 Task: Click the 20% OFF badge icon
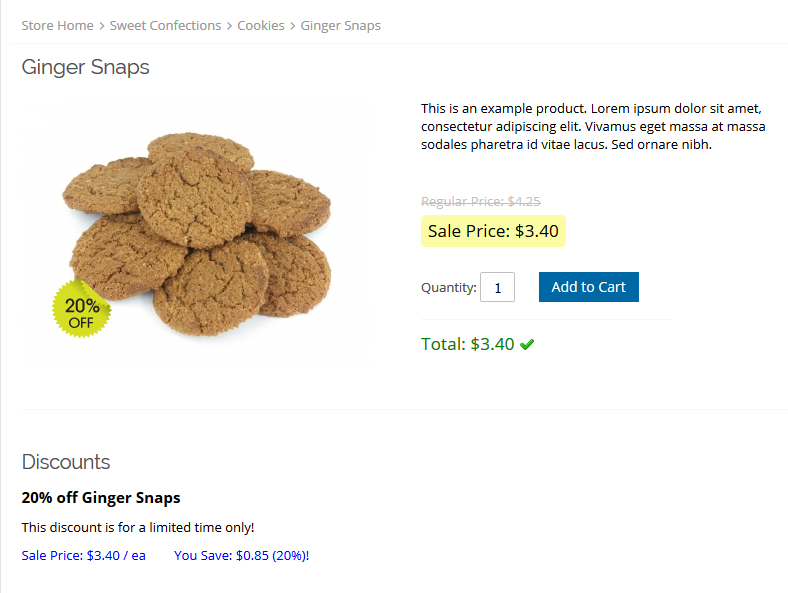(x=82, y=309)
